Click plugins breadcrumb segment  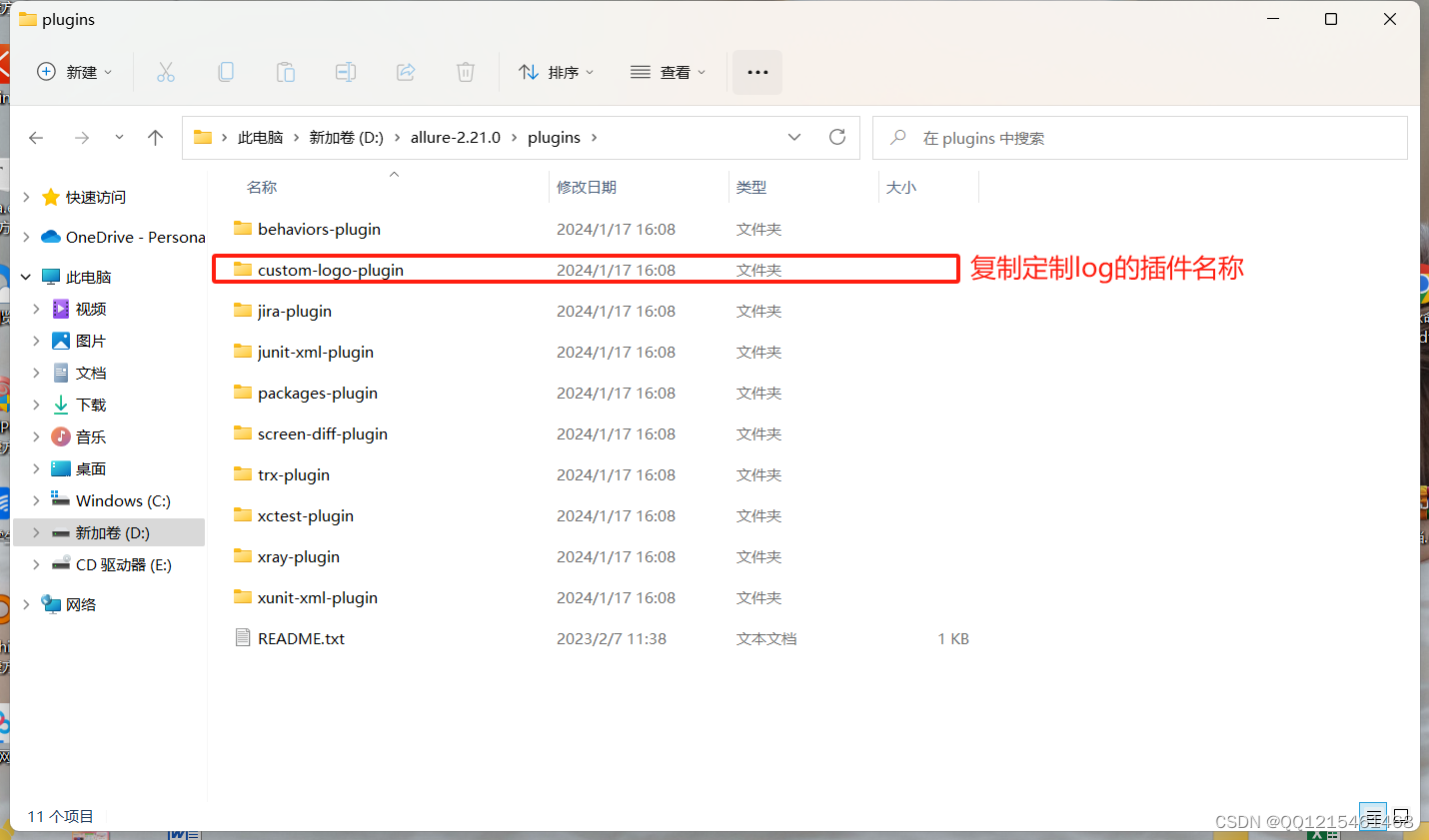coord(554,137)
